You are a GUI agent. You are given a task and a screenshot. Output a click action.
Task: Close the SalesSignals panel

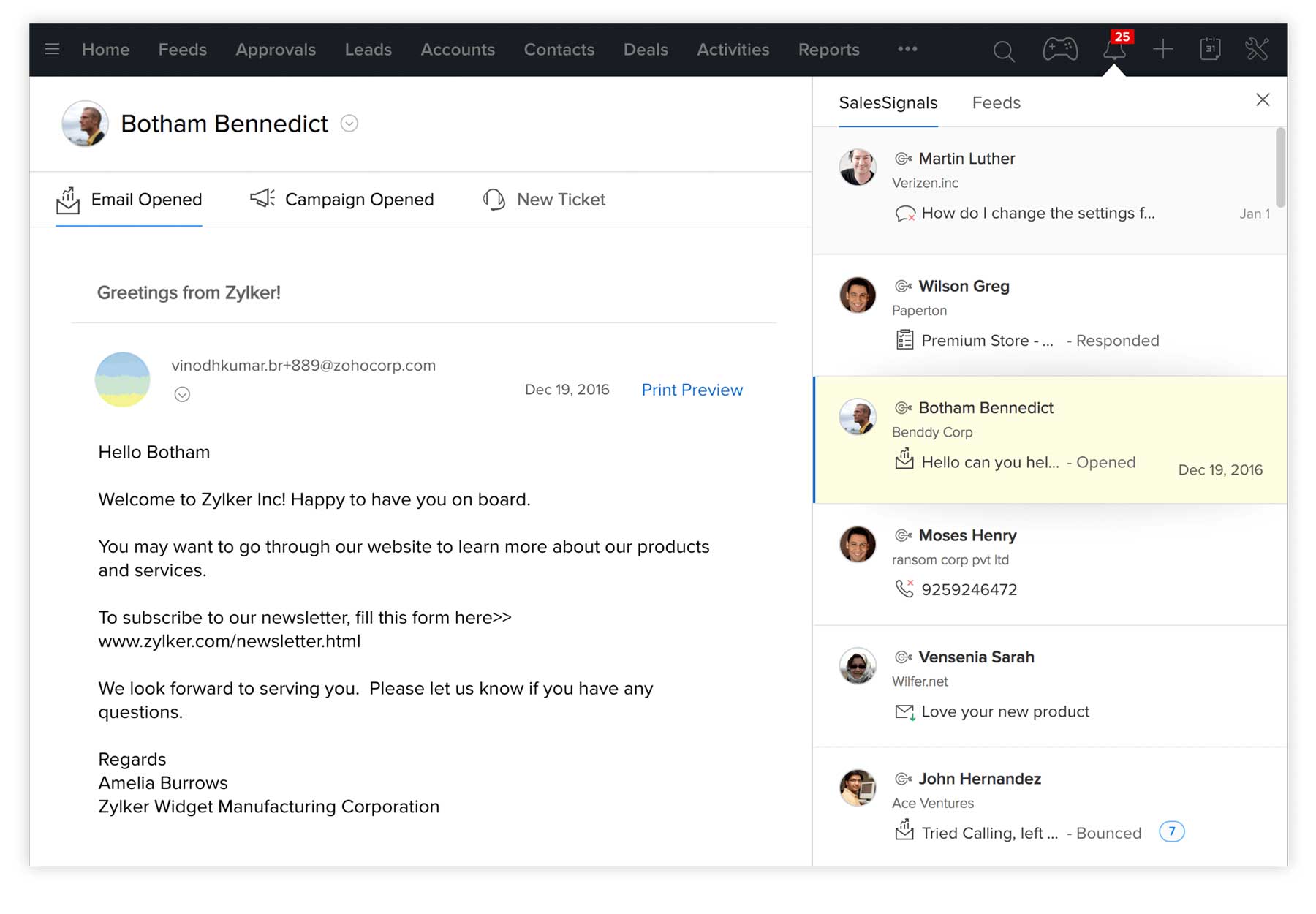tap(1263, 100)
